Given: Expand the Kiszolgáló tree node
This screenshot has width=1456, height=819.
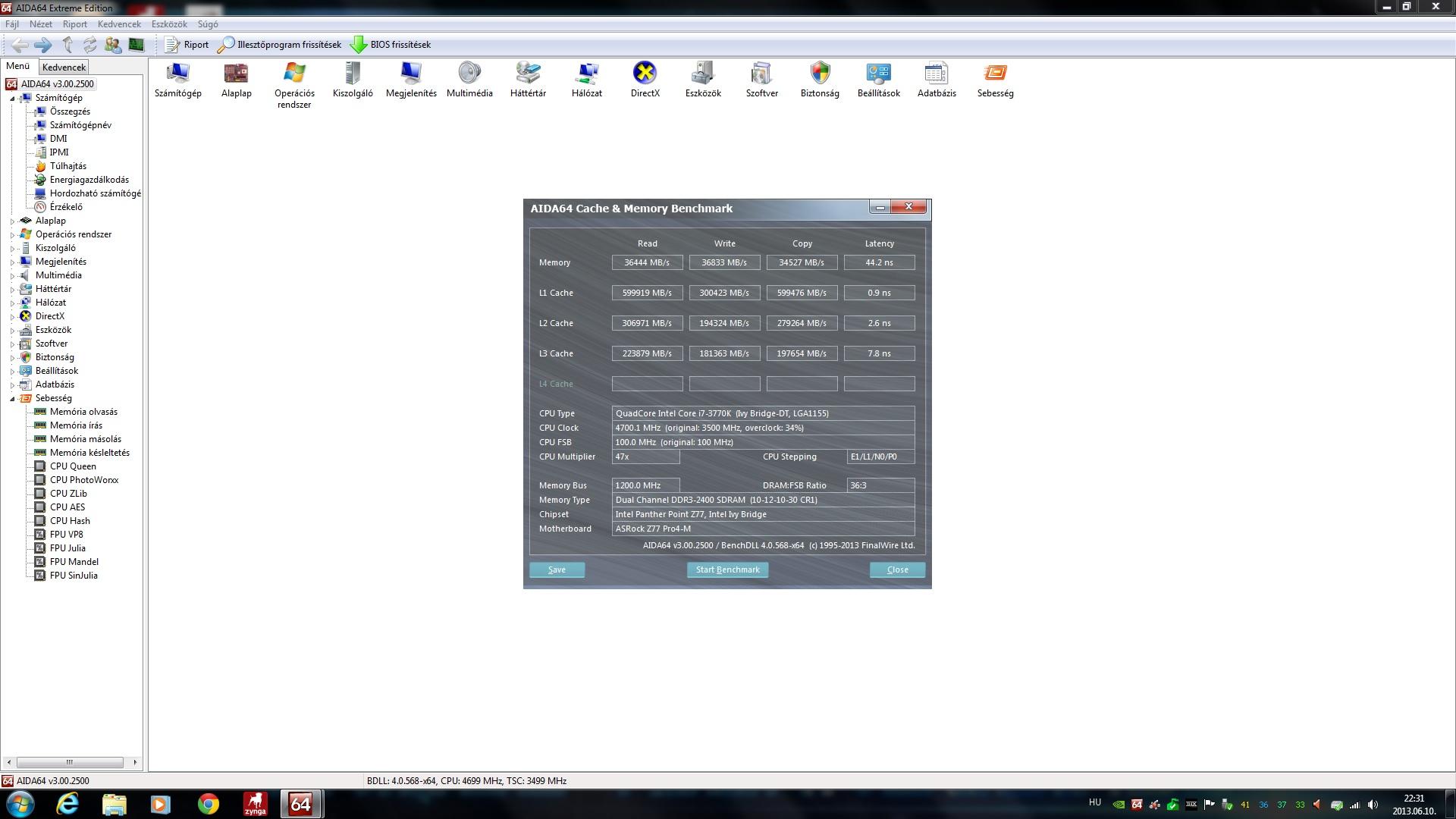Looking at the screenshot, I should pyautogui.click(x=12, y=248).
